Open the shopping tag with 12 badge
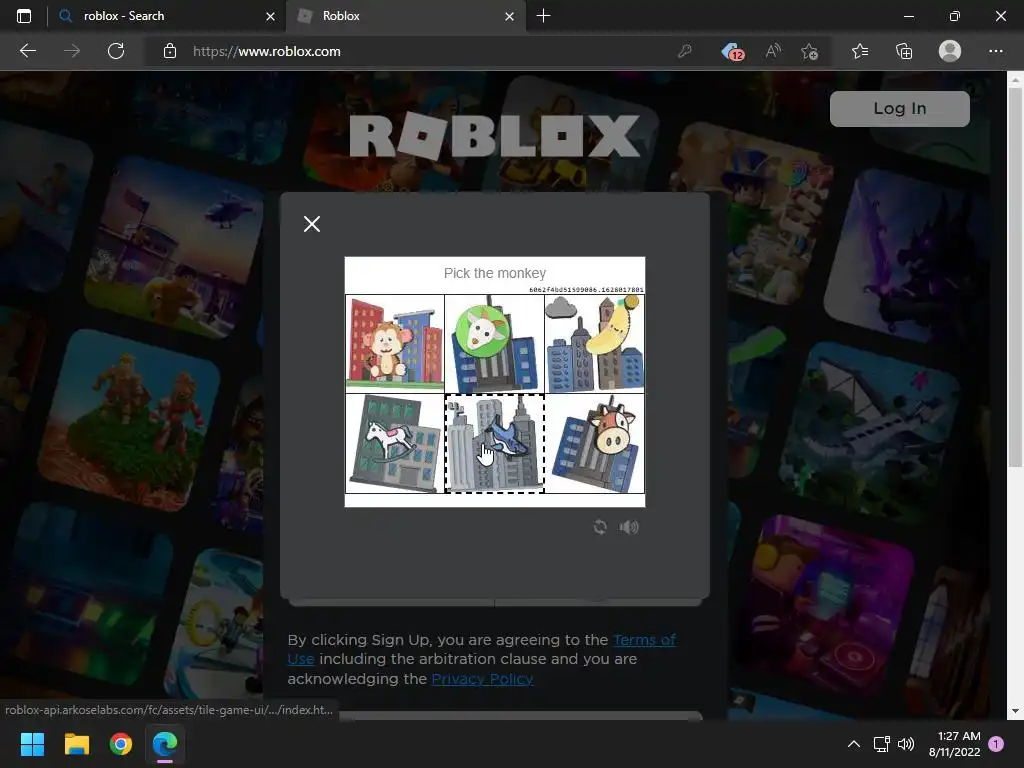The width and height of the screenshot is (1024, 768). click(733, 51)
